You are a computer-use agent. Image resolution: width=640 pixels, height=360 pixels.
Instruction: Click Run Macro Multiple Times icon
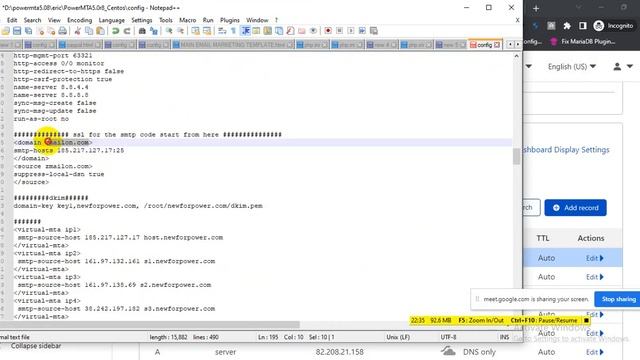362,31
